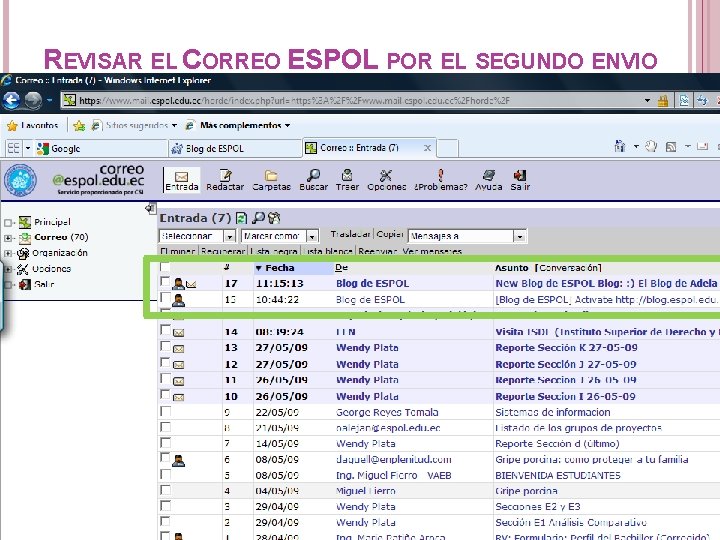This screenshot has width=720, height=540.
Task: Click the ESPOL round logo
Action: coord(20,180)
